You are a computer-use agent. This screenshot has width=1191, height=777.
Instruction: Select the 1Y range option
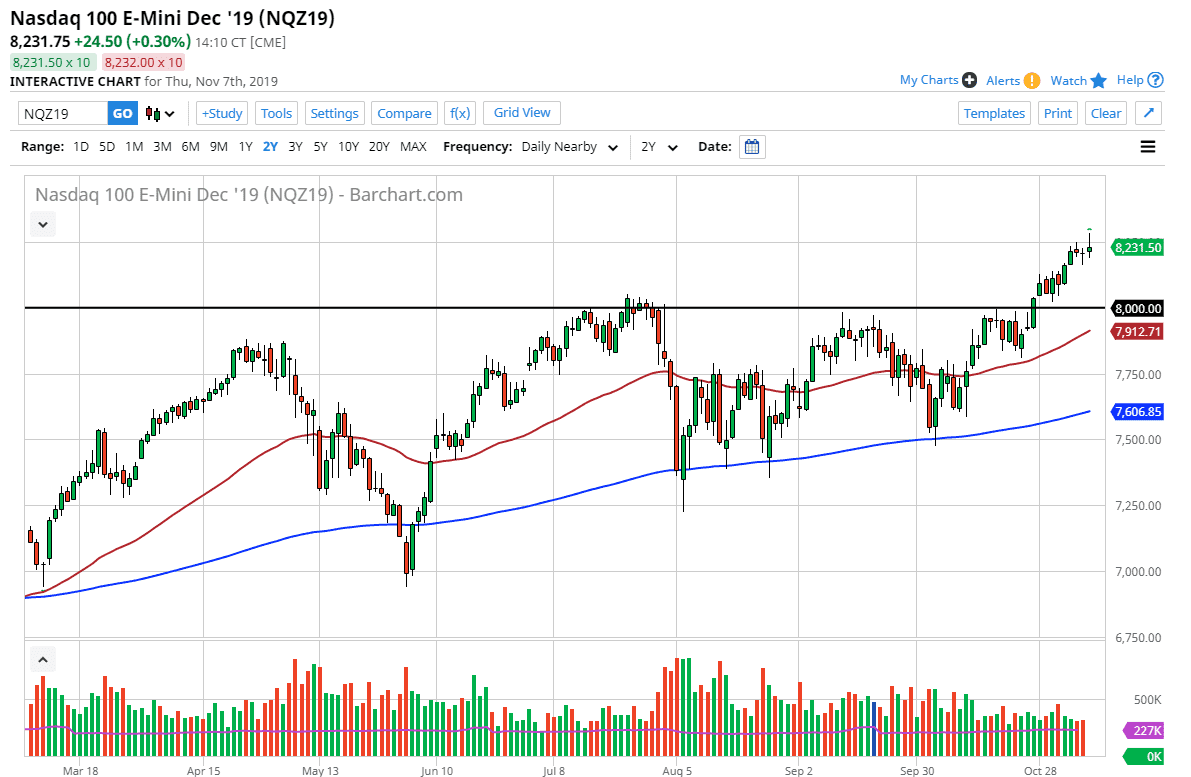coord(245,146)
